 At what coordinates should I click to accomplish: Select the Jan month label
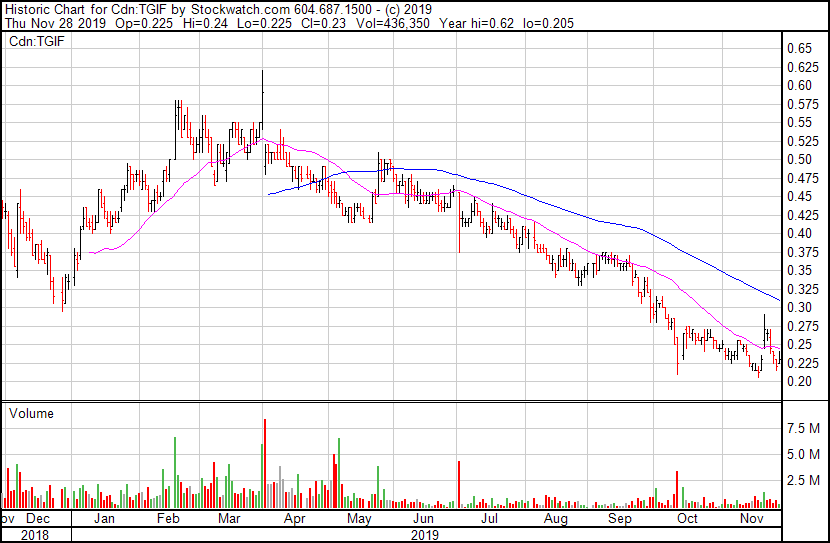coord(104,518)
